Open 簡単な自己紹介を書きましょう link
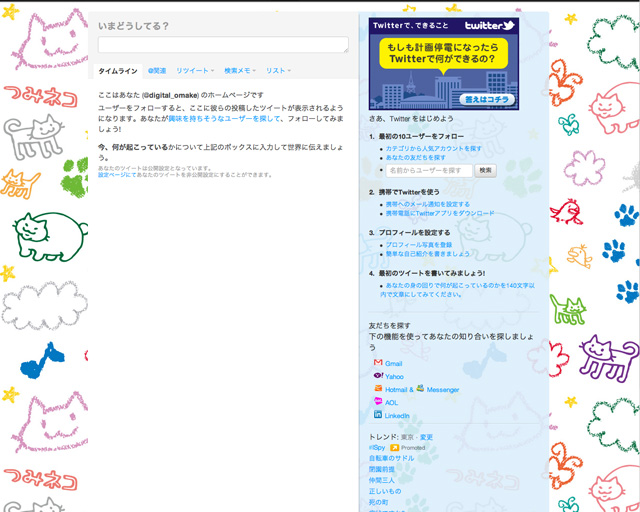 coord(427,254)
